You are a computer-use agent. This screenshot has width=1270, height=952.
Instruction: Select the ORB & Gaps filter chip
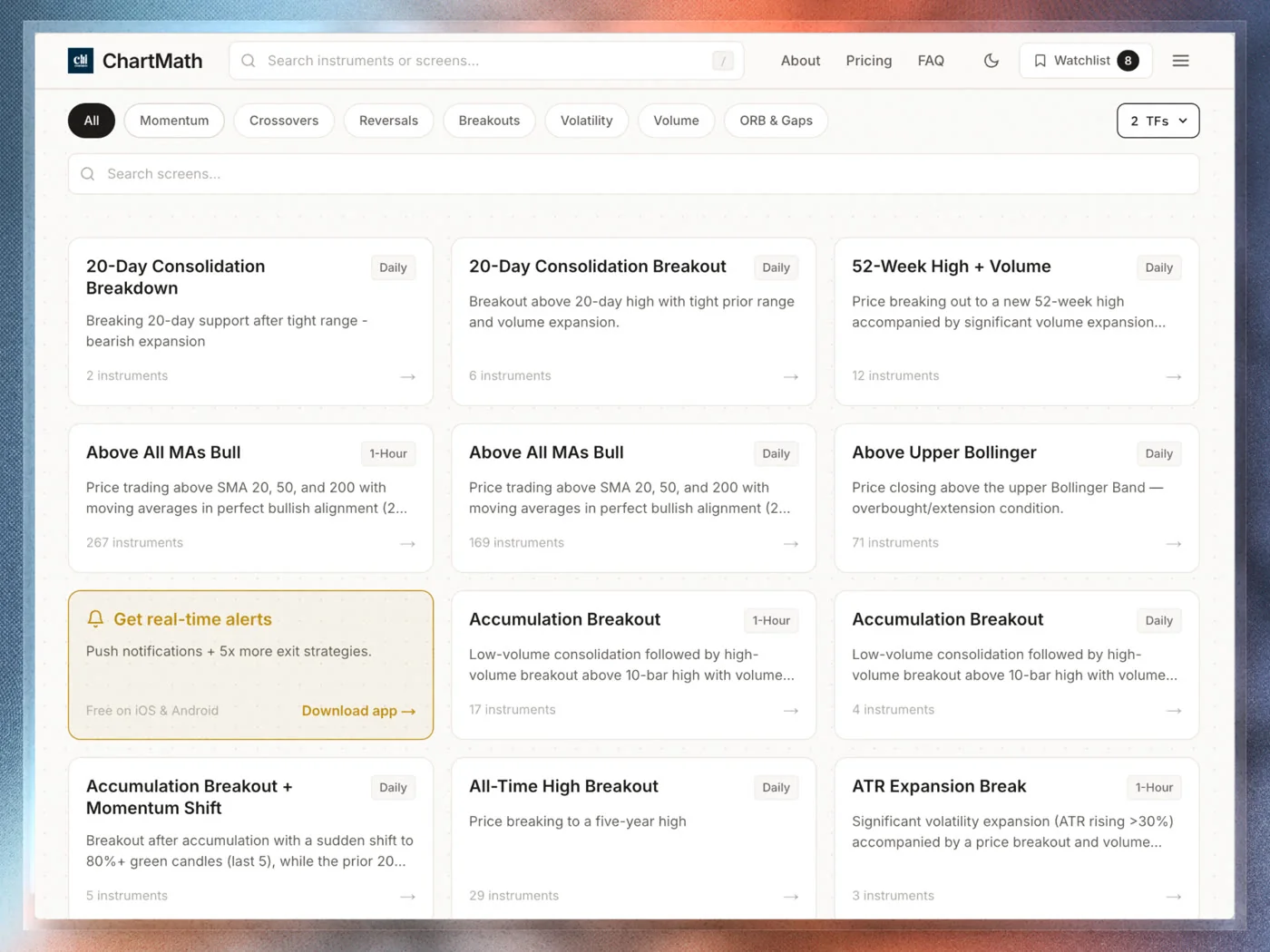pyautogui.click(x=776, y=121)
